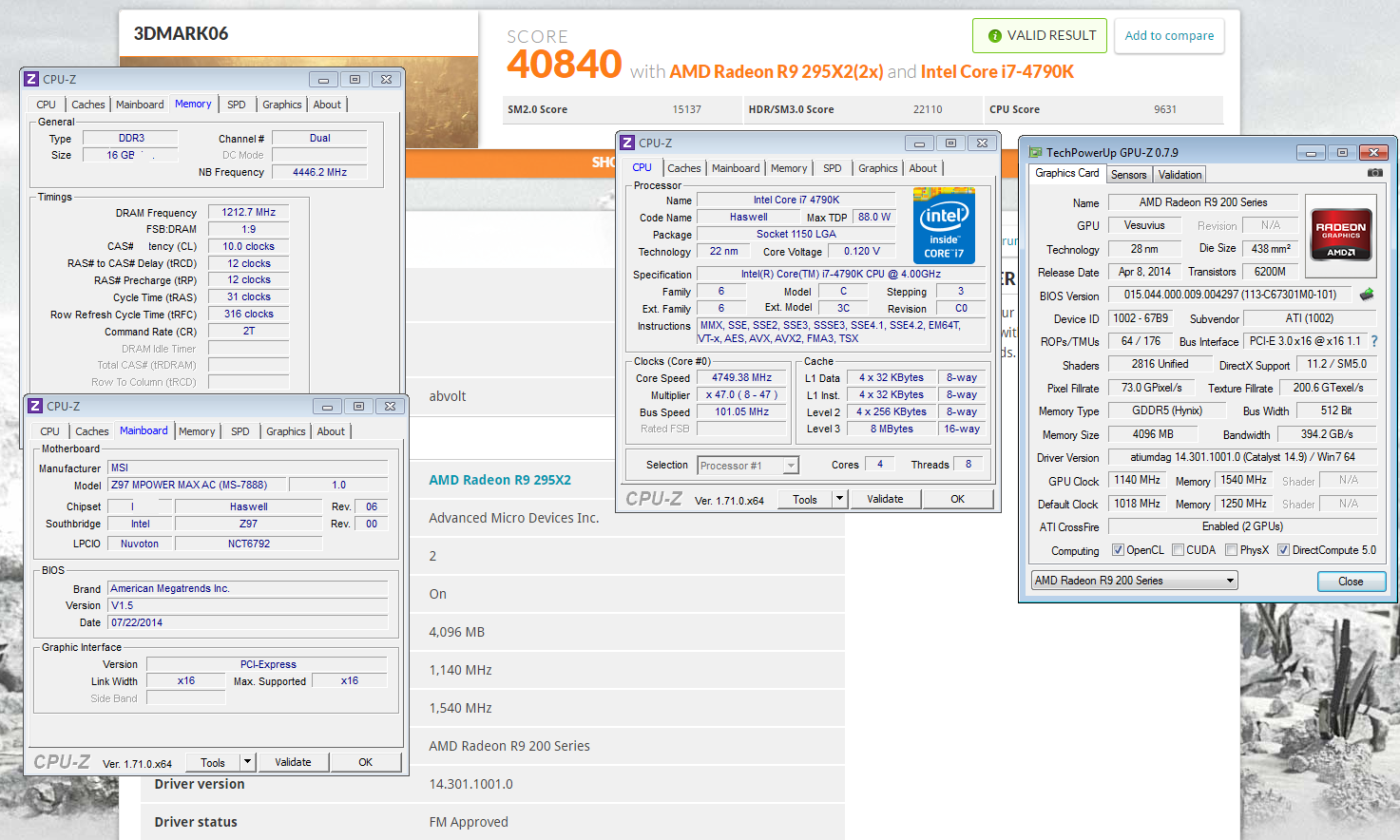The image size is (1400, 840).
Task: Select Validation tab in GPU-Z
Action: [x=1179, y=175]
